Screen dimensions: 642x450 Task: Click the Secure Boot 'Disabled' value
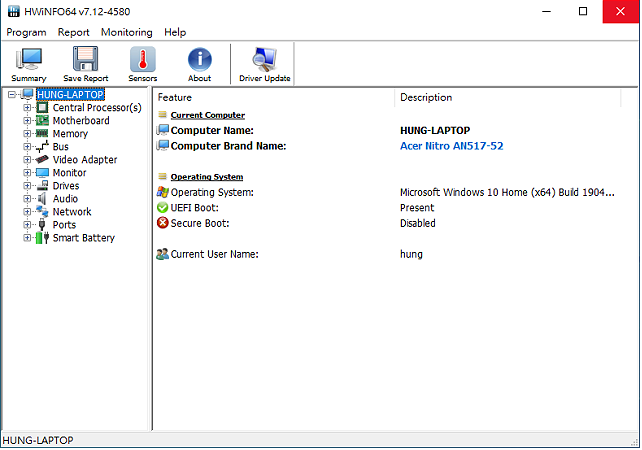[x=418, y=224]
